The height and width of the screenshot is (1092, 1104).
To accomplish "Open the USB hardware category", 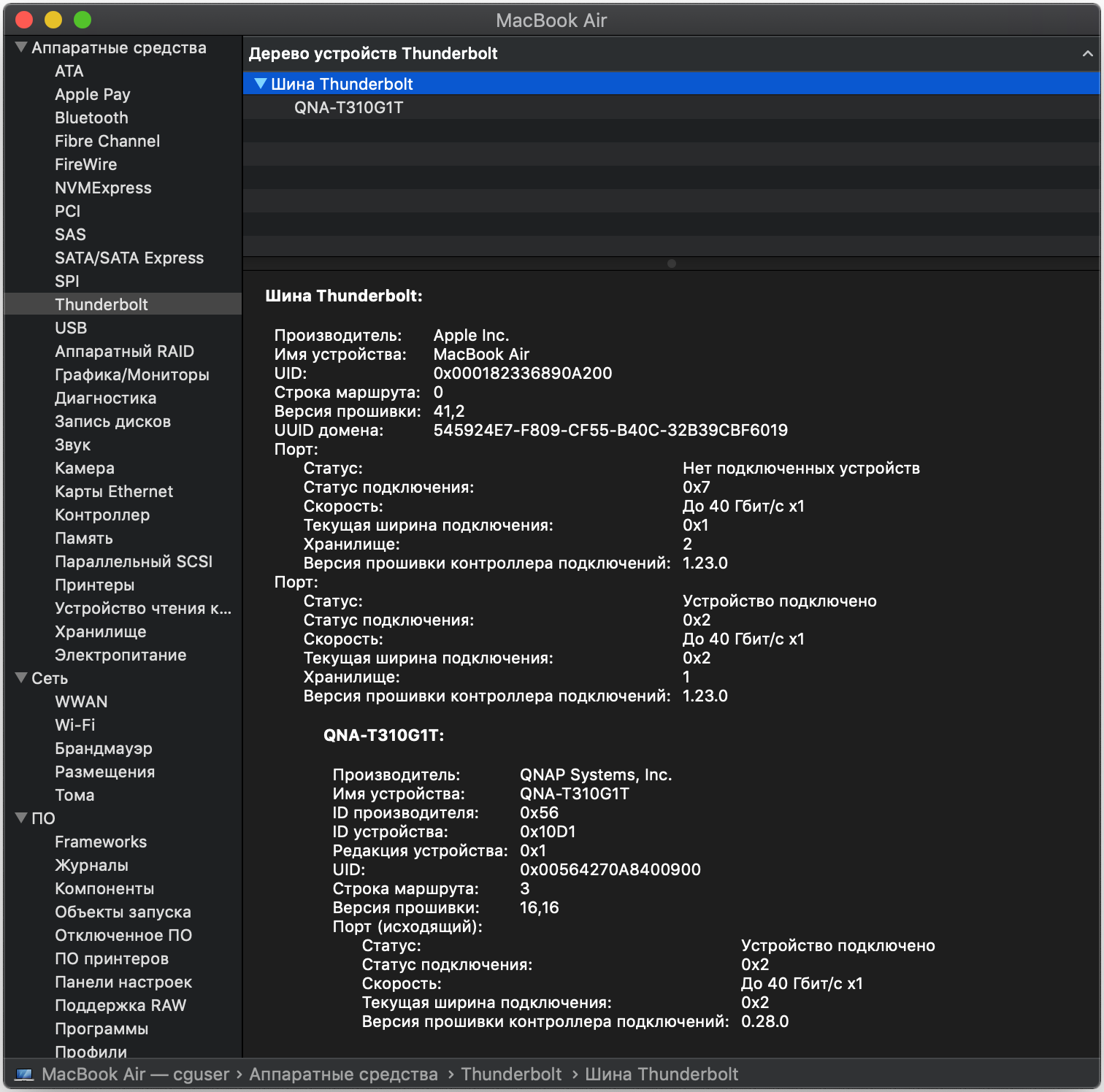I will pos(71,328).
